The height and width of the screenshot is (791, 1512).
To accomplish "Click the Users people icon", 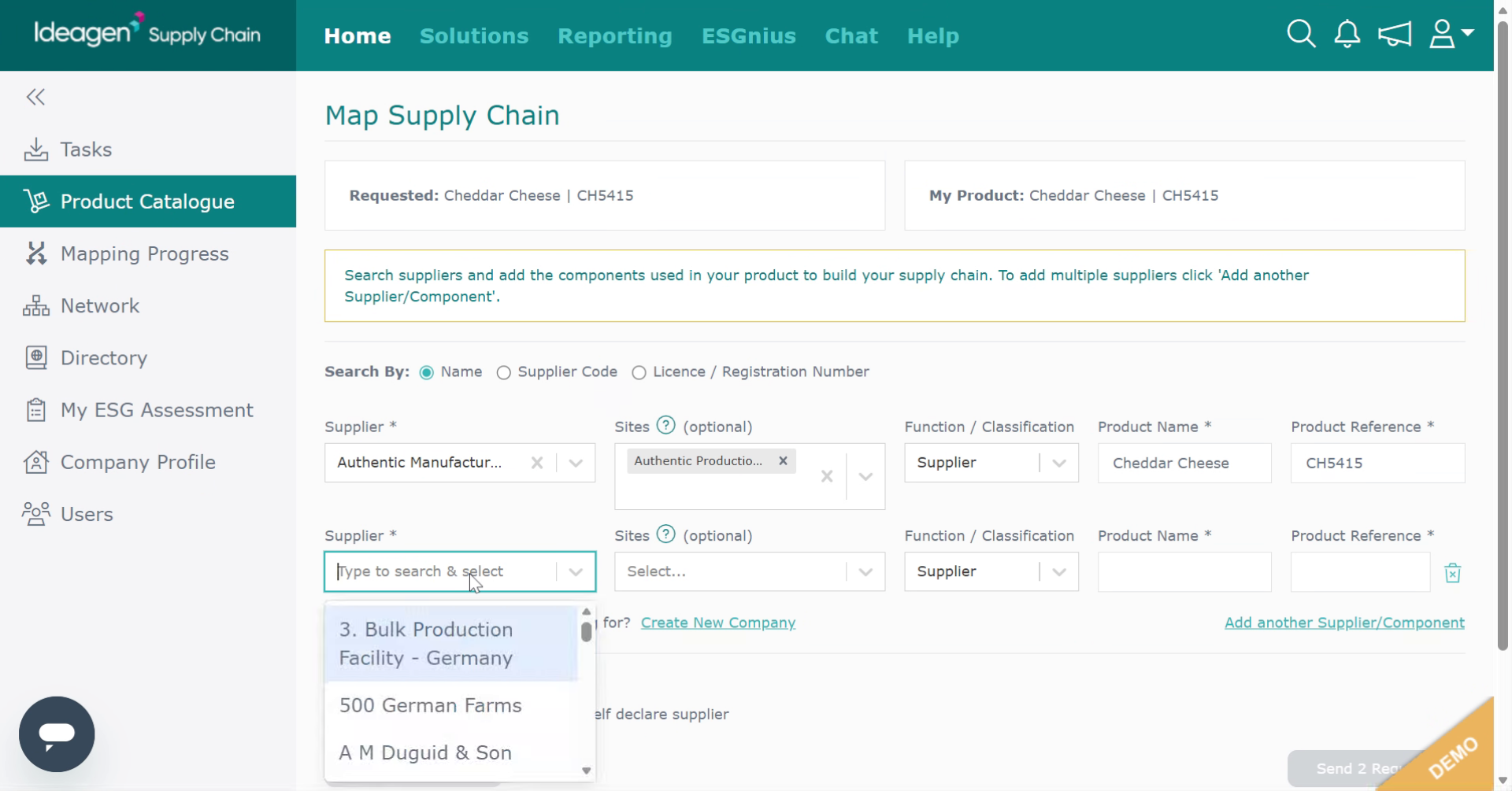I will pyautogui.click(x=35, y=514).
